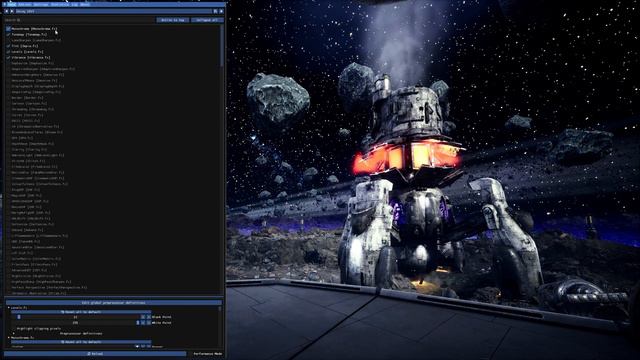This screenshot has width=640, height=360.
Task: Open the Home tab in overlay
Action: (x=11, y=4)
